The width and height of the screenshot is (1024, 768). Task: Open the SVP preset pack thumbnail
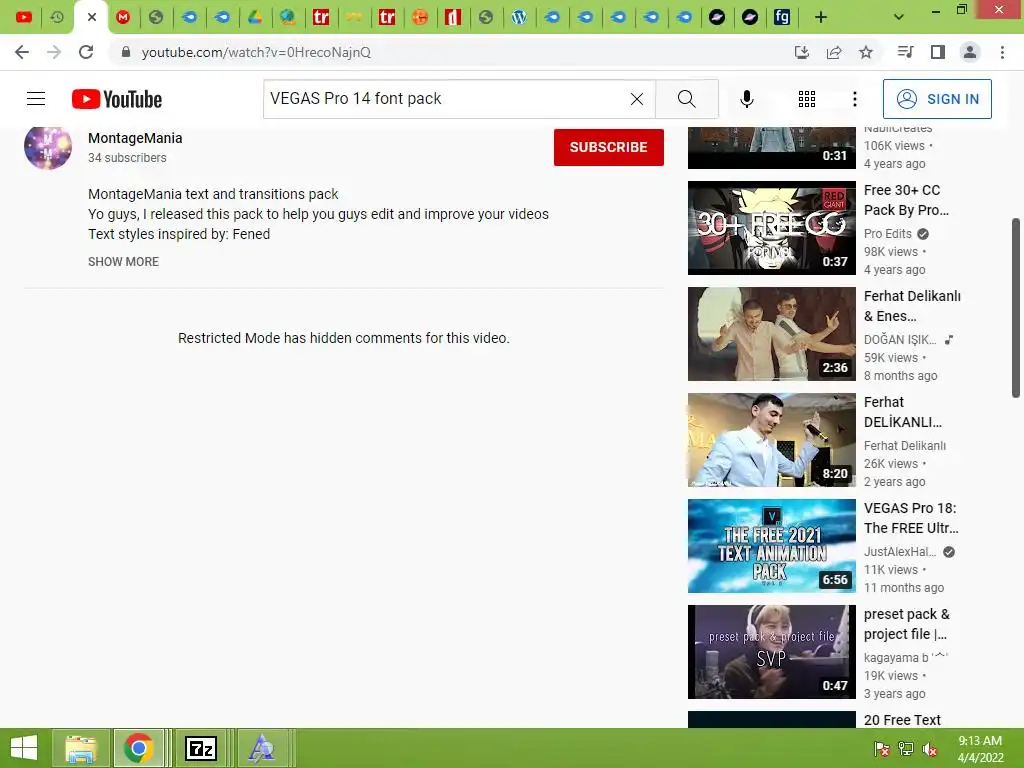pos(771,652)
